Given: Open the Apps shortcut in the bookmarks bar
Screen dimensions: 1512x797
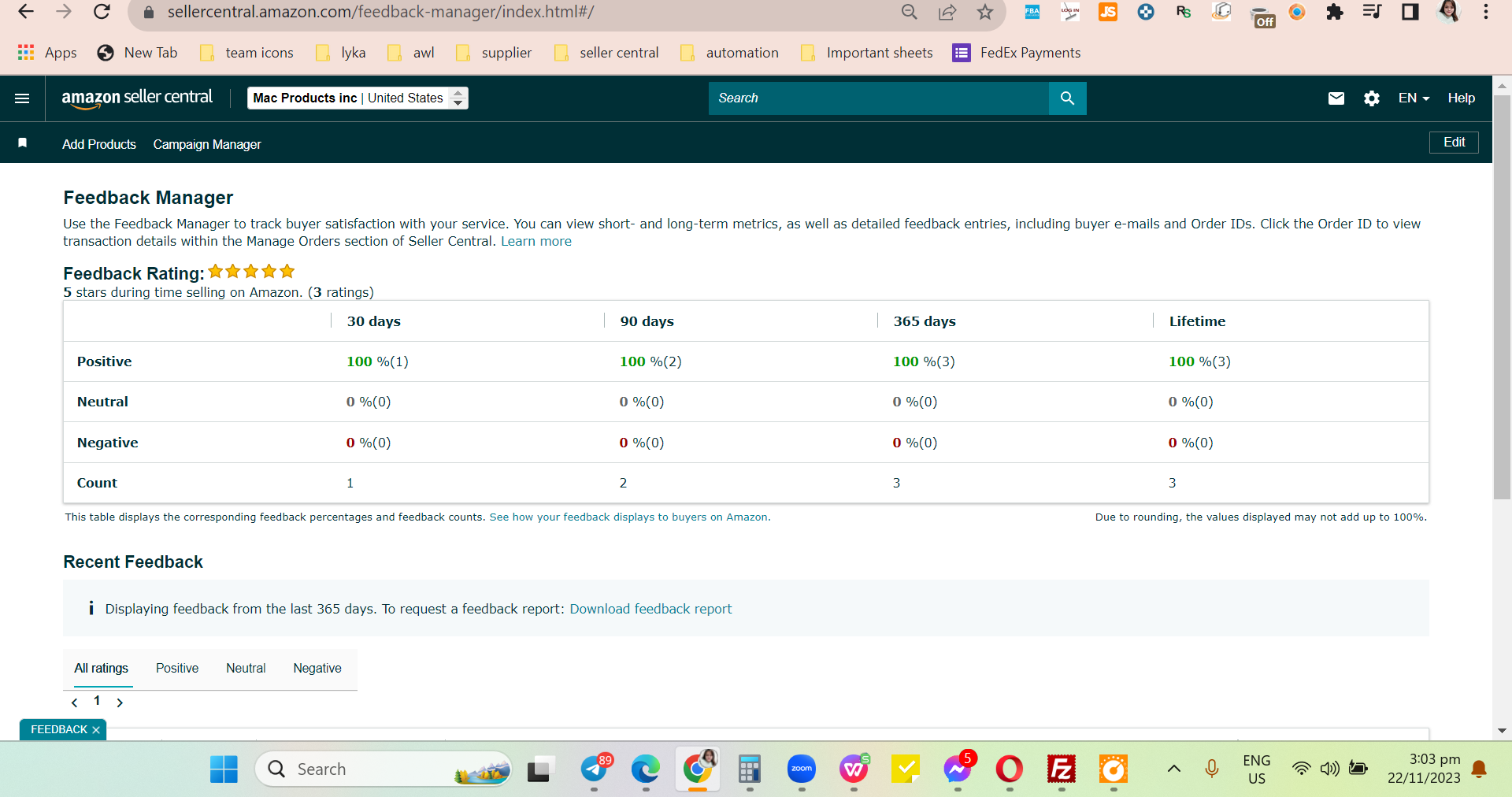Looking at the screenshot, I should pyautogui.click(x=47, y=53).
